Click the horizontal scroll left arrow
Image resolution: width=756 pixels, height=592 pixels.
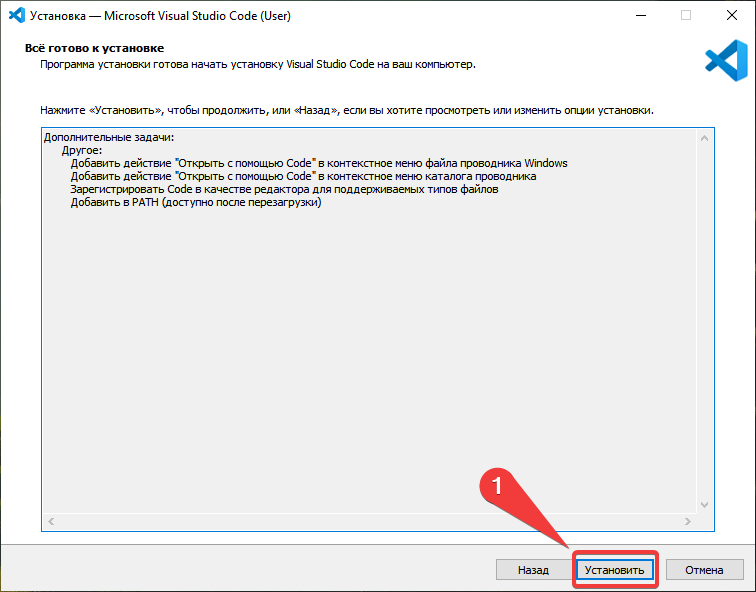tap(51, 521)
